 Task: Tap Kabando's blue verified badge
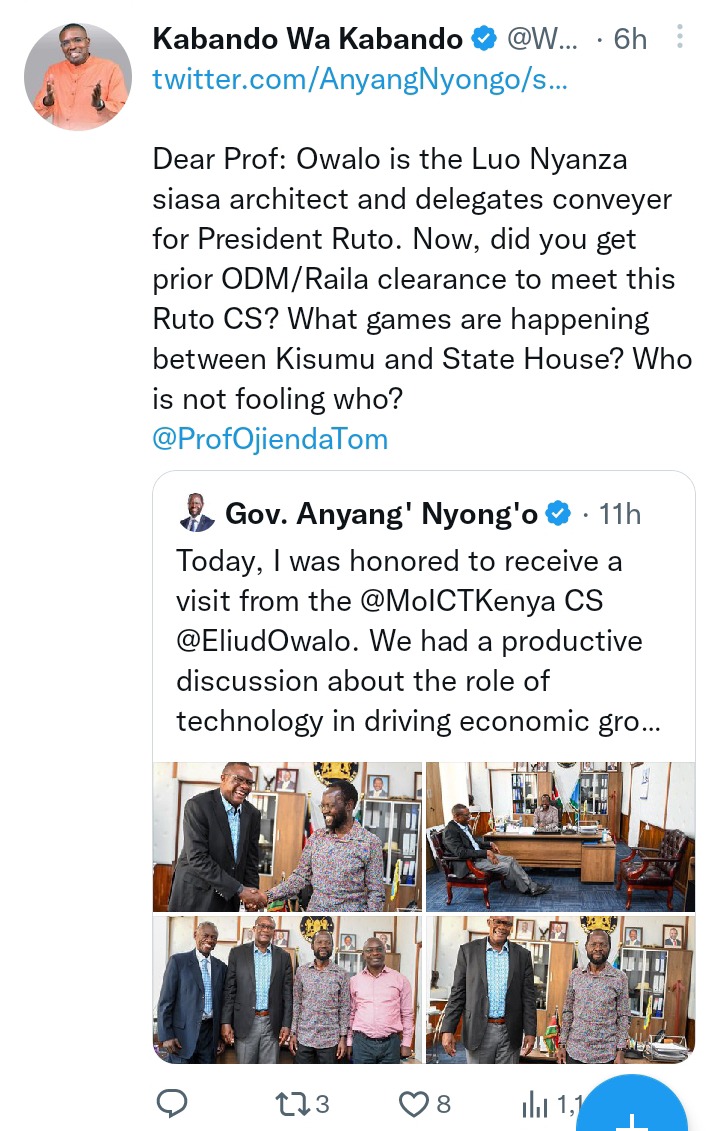485,39
